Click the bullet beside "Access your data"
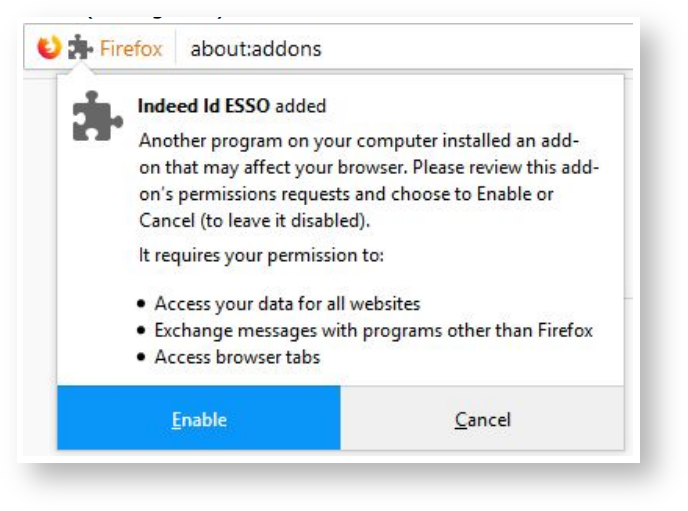 (144, 304)
